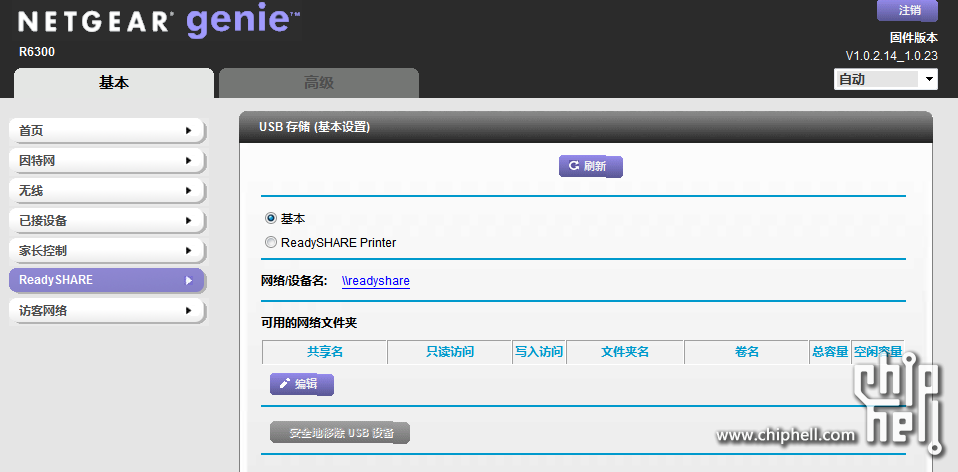The width and height of the screenshot is (958, 472).
Task: Open the 已接设备 menu item
Action: (x=107, y=220)
